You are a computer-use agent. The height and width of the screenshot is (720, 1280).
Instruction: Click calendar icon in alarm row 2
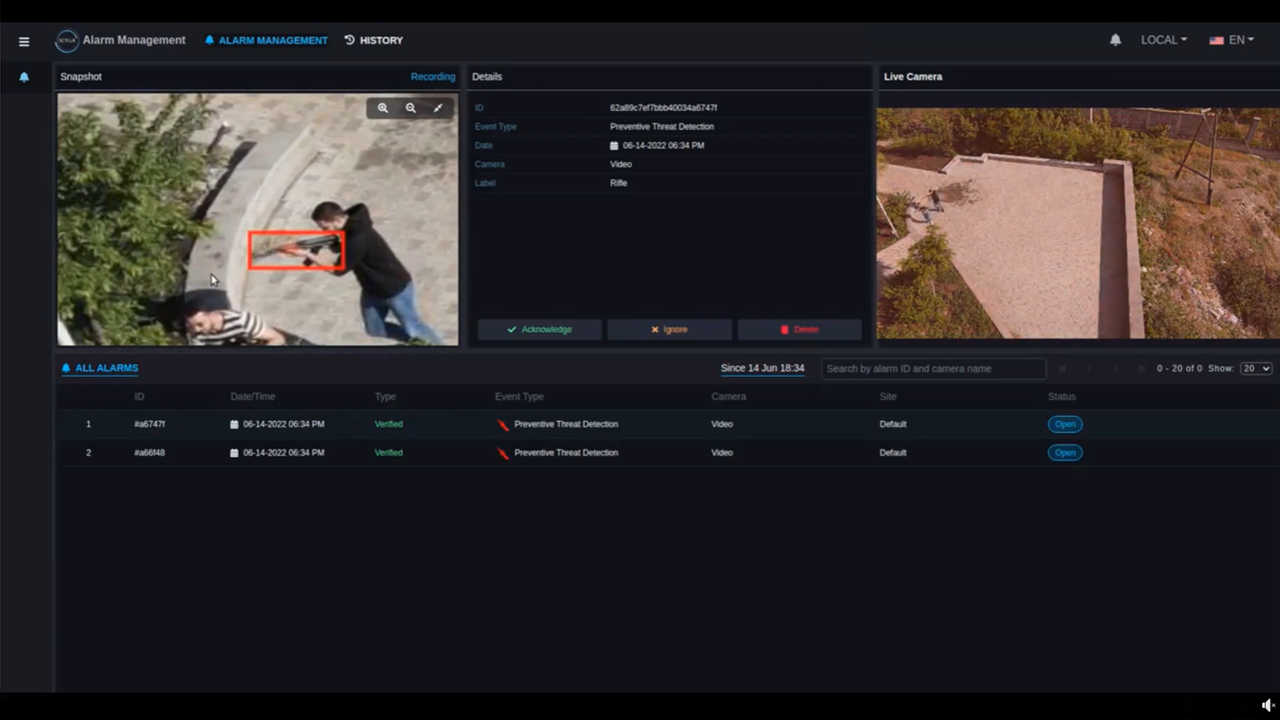[234, 453]
